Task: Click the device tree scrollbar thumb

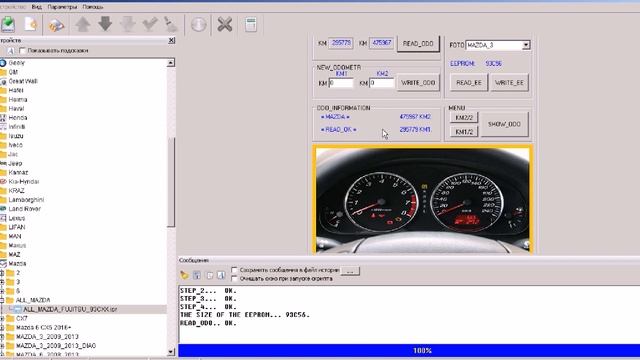Action: (x=171, y=182)
